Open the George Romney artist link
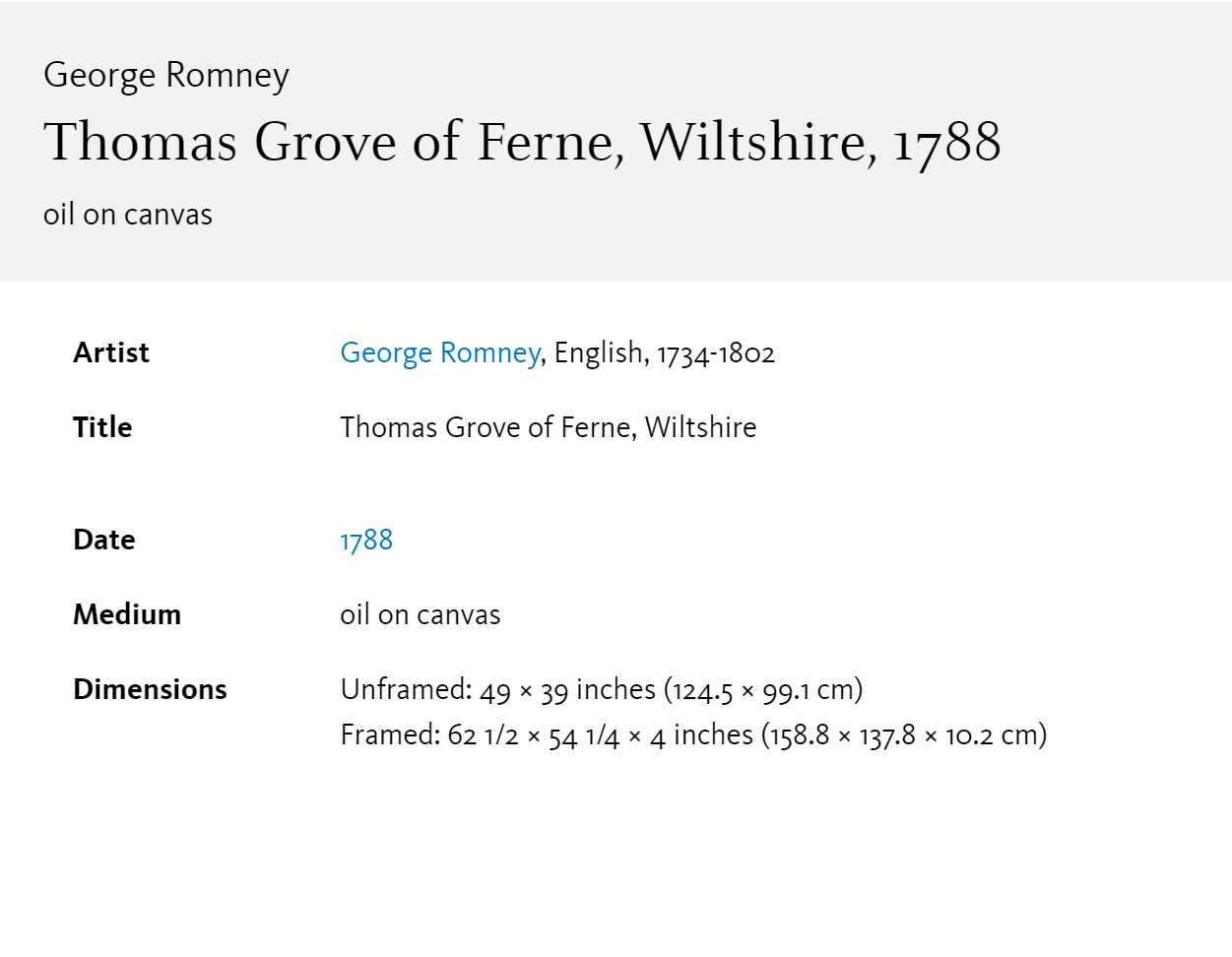This screenshot has width=1232, height=957. click(439, 352)
